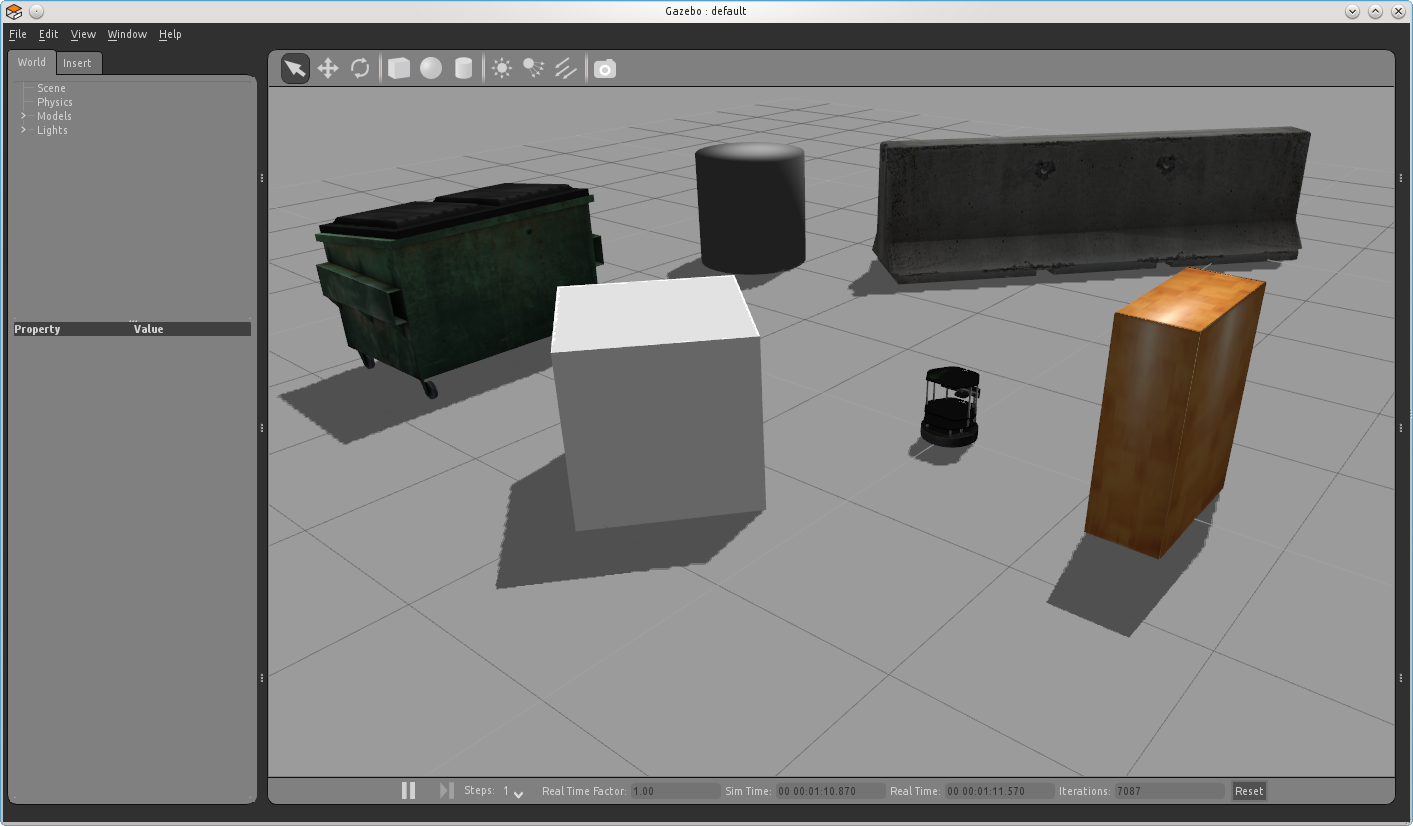1413x826 pixels.
Task: Insert a sphere shape from toolbar
Action: click(x=431, y=68)
